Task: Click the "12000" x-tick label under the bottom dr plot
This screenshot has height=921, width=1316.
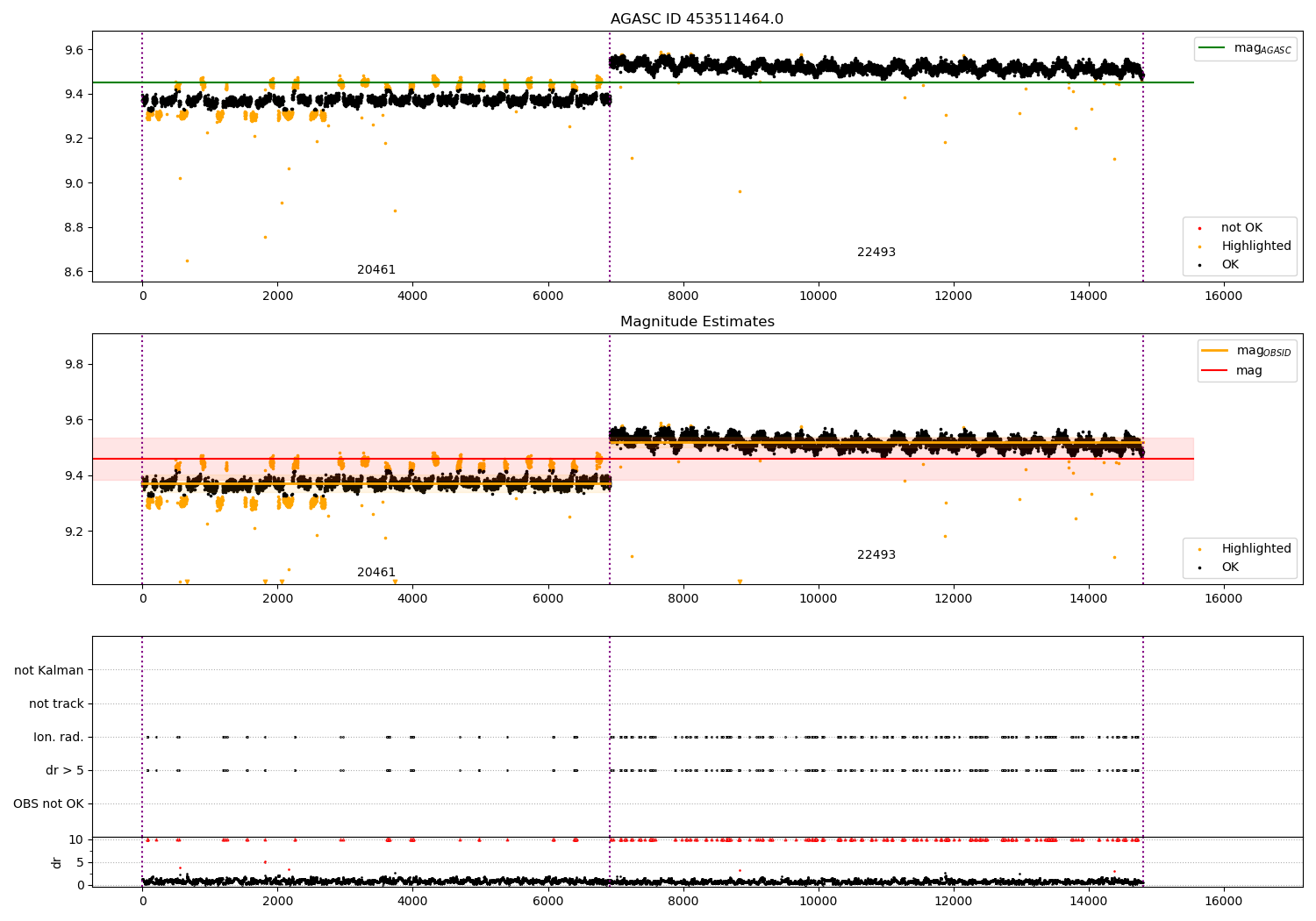Action: (x=954, y=901)
